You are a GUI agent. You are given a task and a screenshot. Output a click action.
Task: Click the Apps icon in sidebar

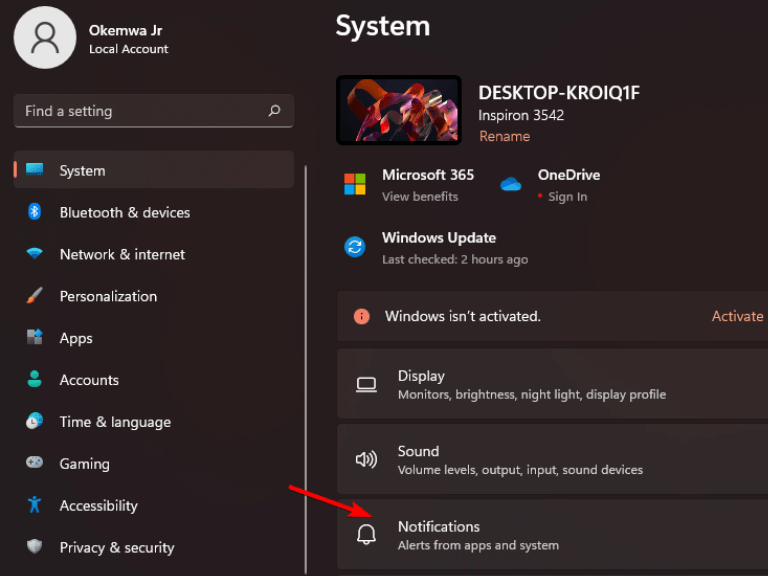(x=34, y=337)
